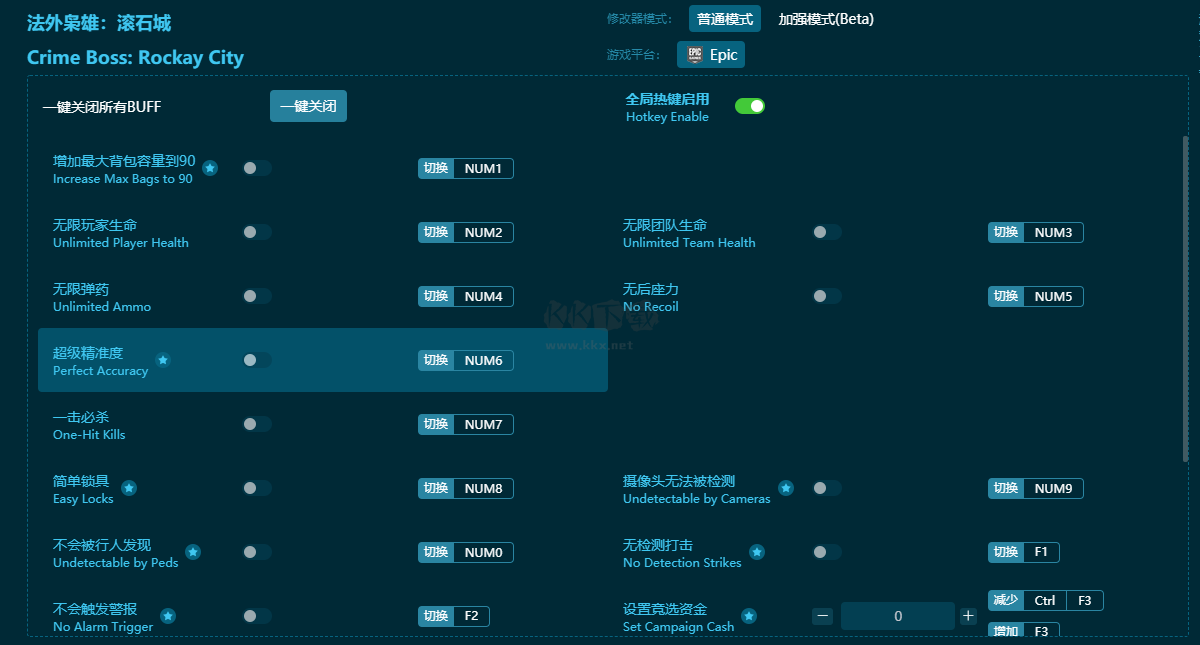Click the 修改器模式 label
Screen dimensions: 1200x645
[640, 19]
